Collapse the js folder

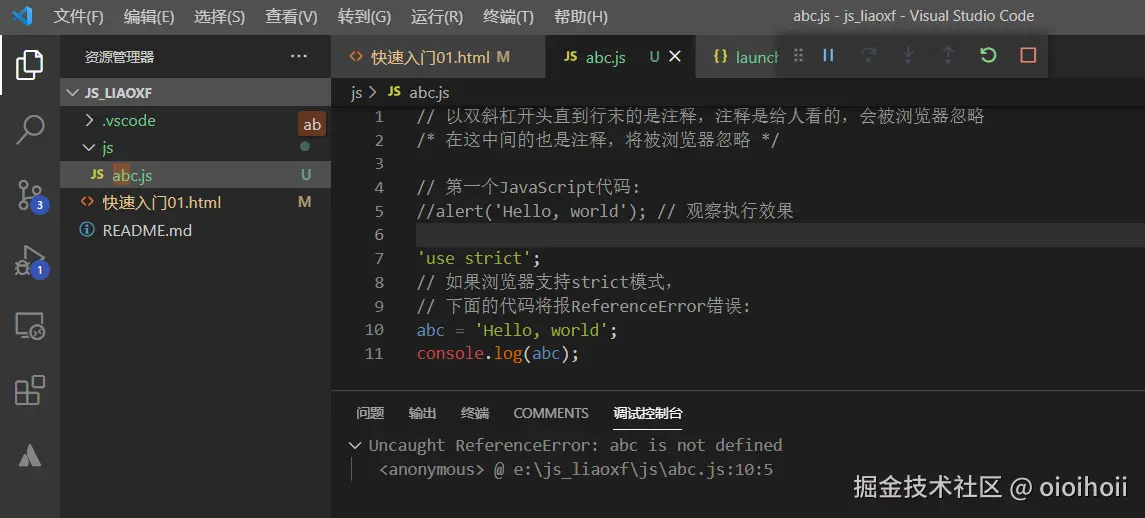[x=89, y=148]
